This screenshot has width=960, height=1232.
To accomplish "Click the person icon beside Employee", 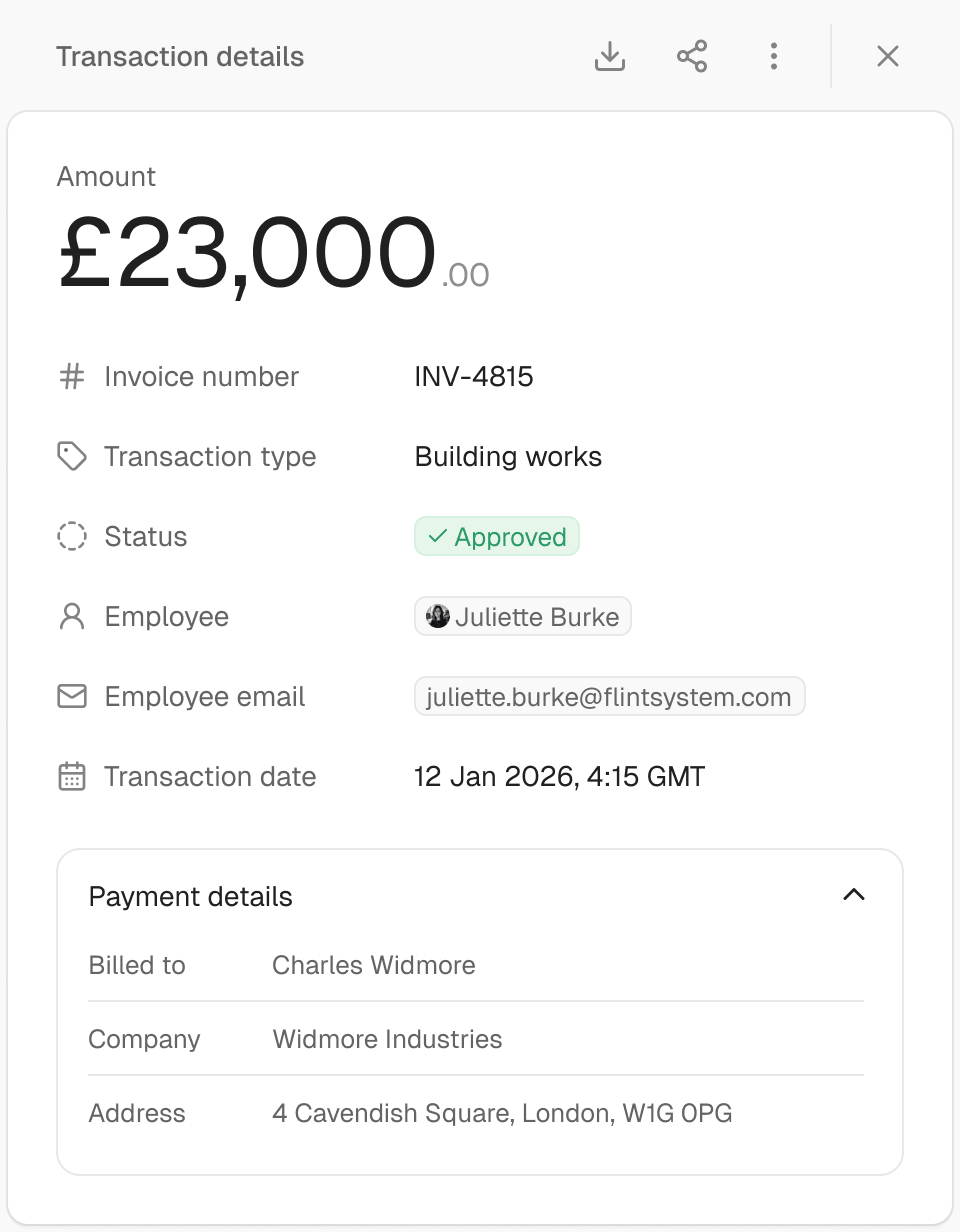I will (72, 617).
